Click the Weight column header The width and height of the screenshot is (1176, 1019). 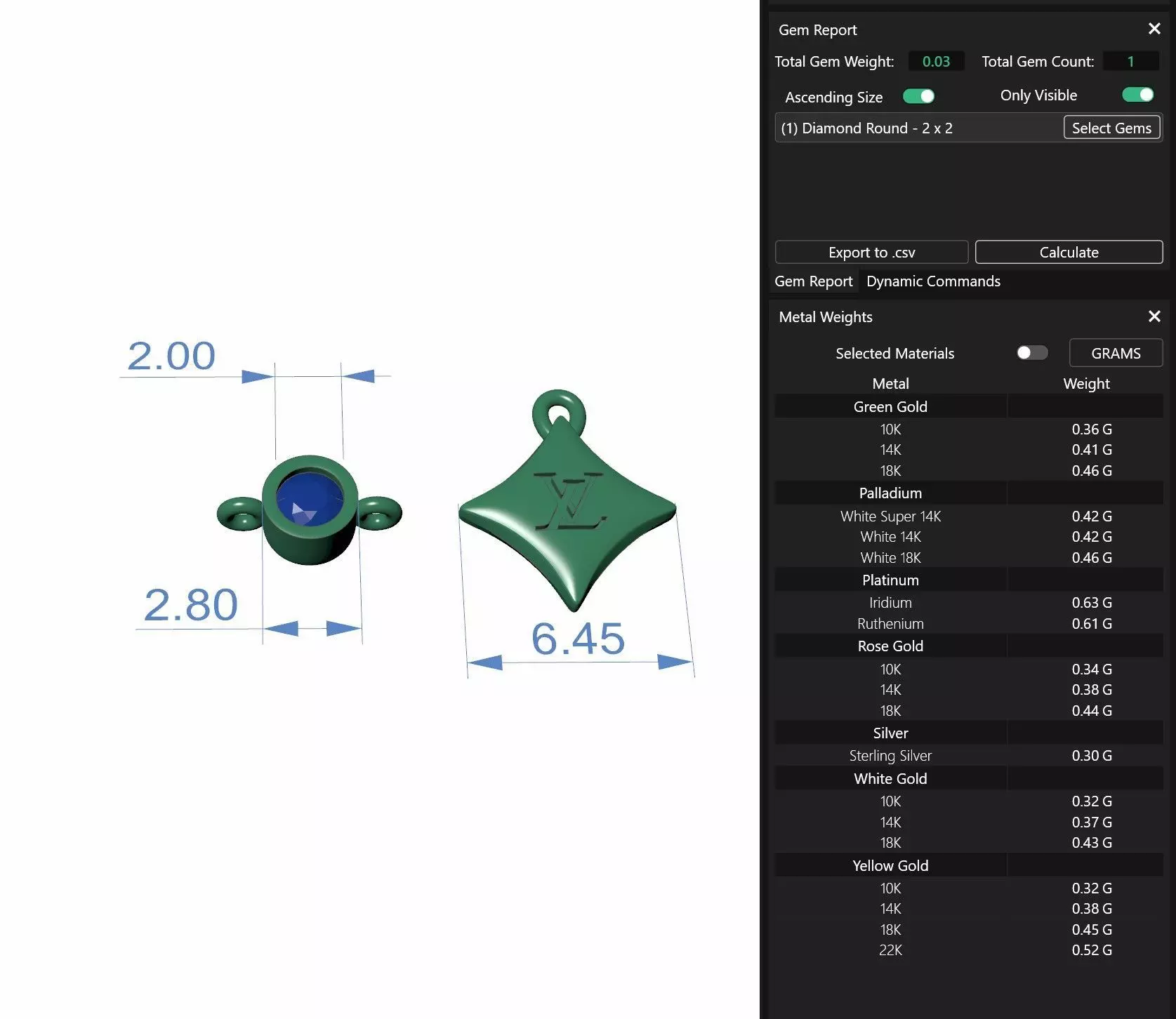click(1086, 383)
